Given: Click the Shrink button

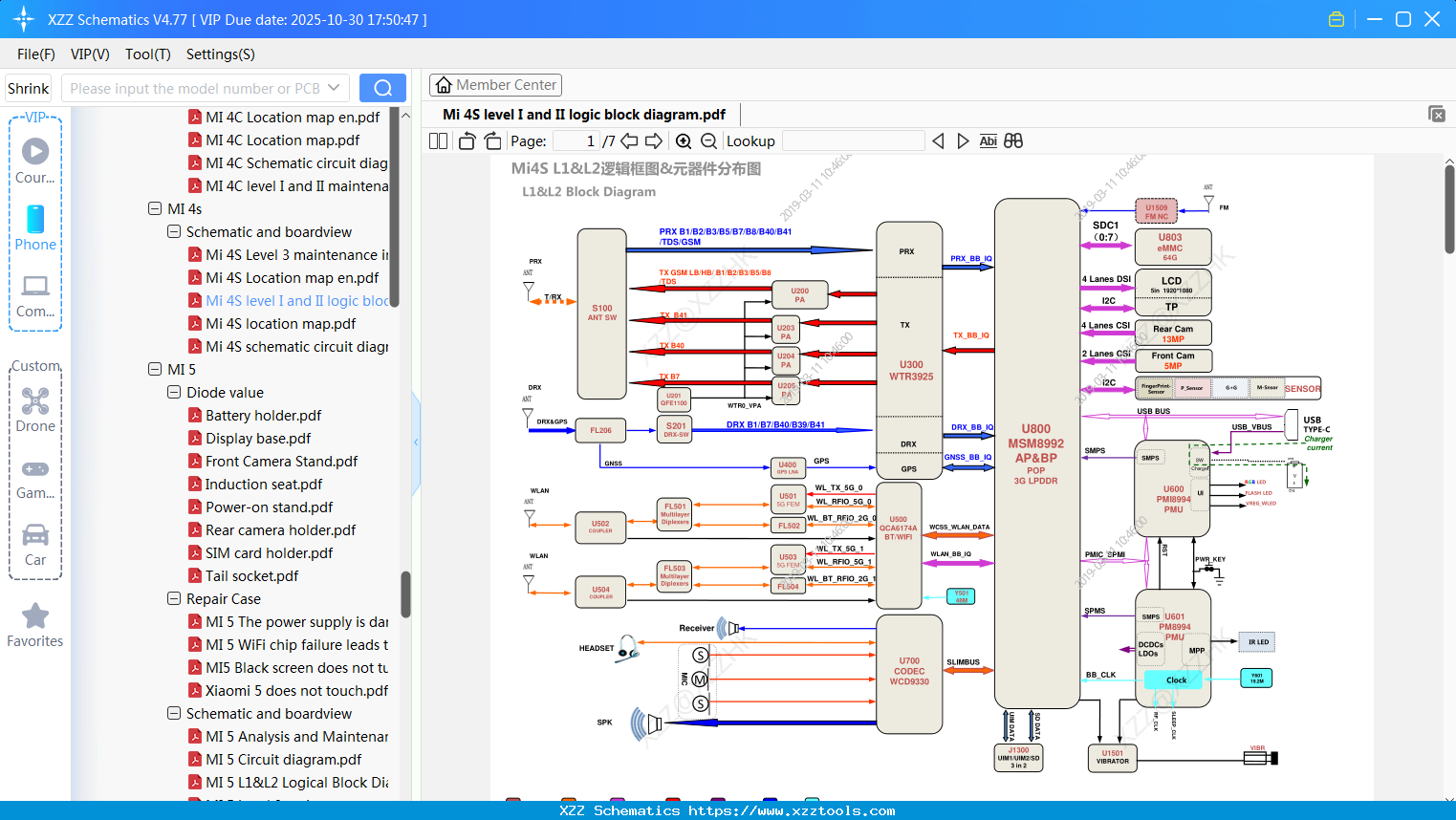Looking at the screenshot, I should click(28, 87).
